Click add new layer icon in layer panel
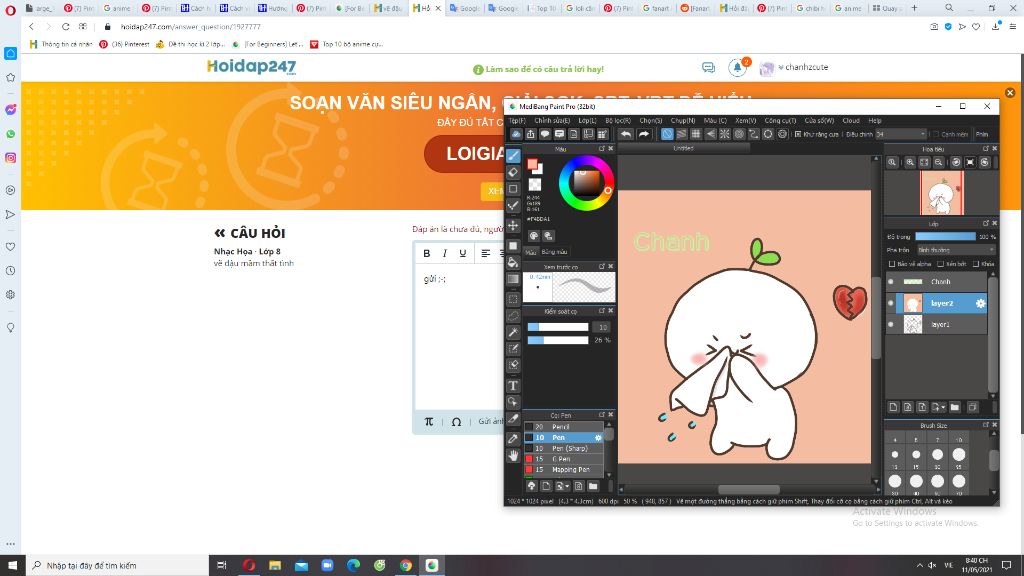This screenshot has height=576, width=1024. [893, 407]
